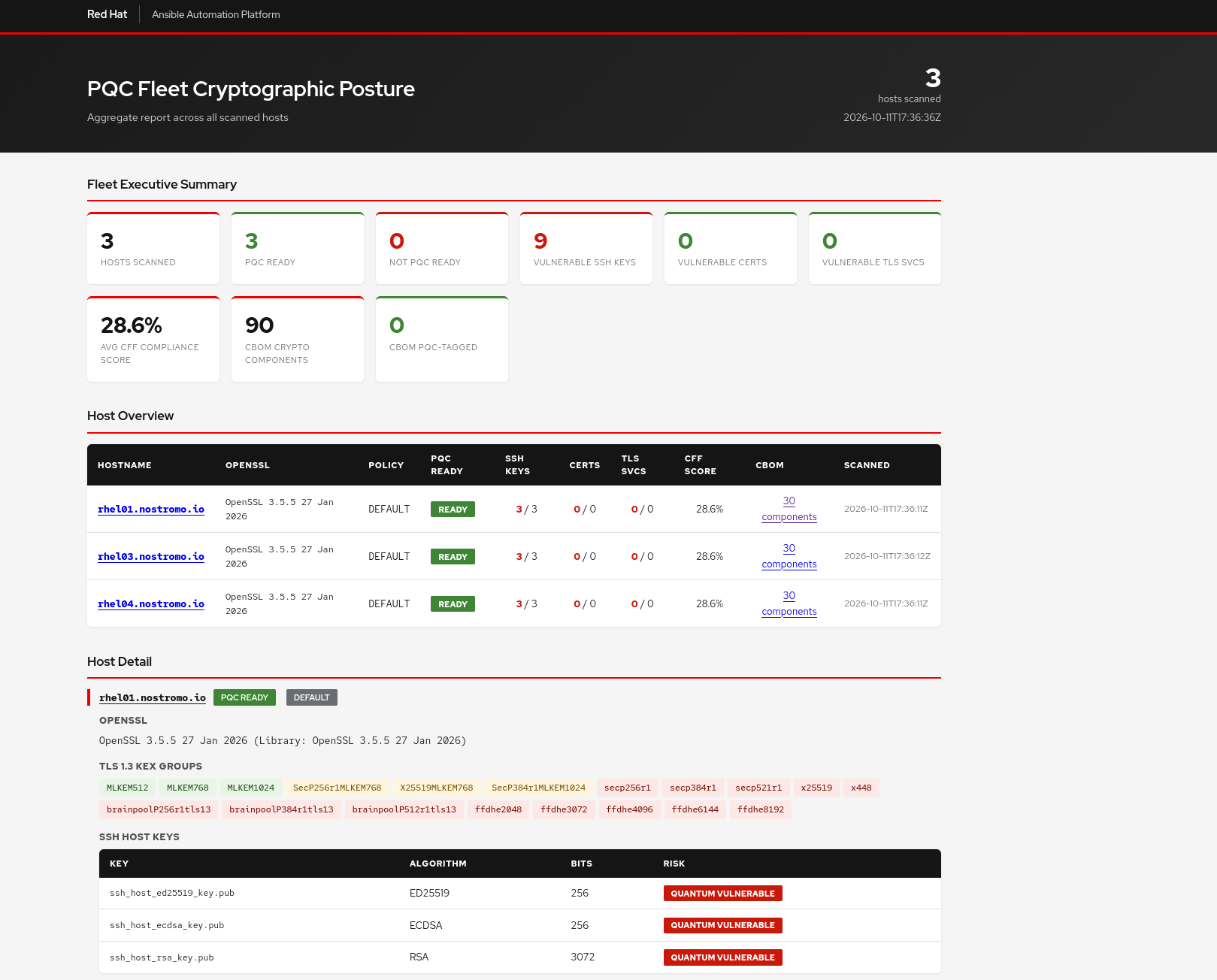The image size is (1217, 980).
Task: Select the Vulnerable SSH Keys card
Action: pos(586,248)
